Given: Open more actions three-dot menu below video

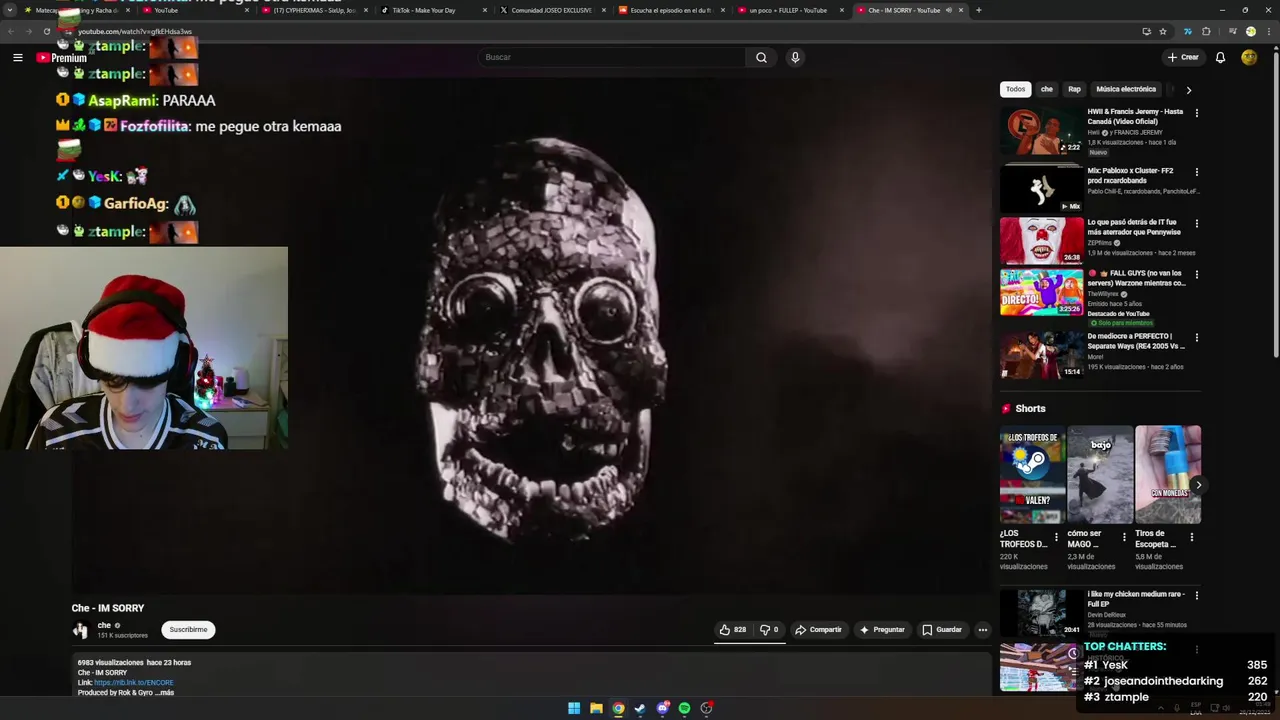Looking at the screenshot, I should [x=983, y=630].
